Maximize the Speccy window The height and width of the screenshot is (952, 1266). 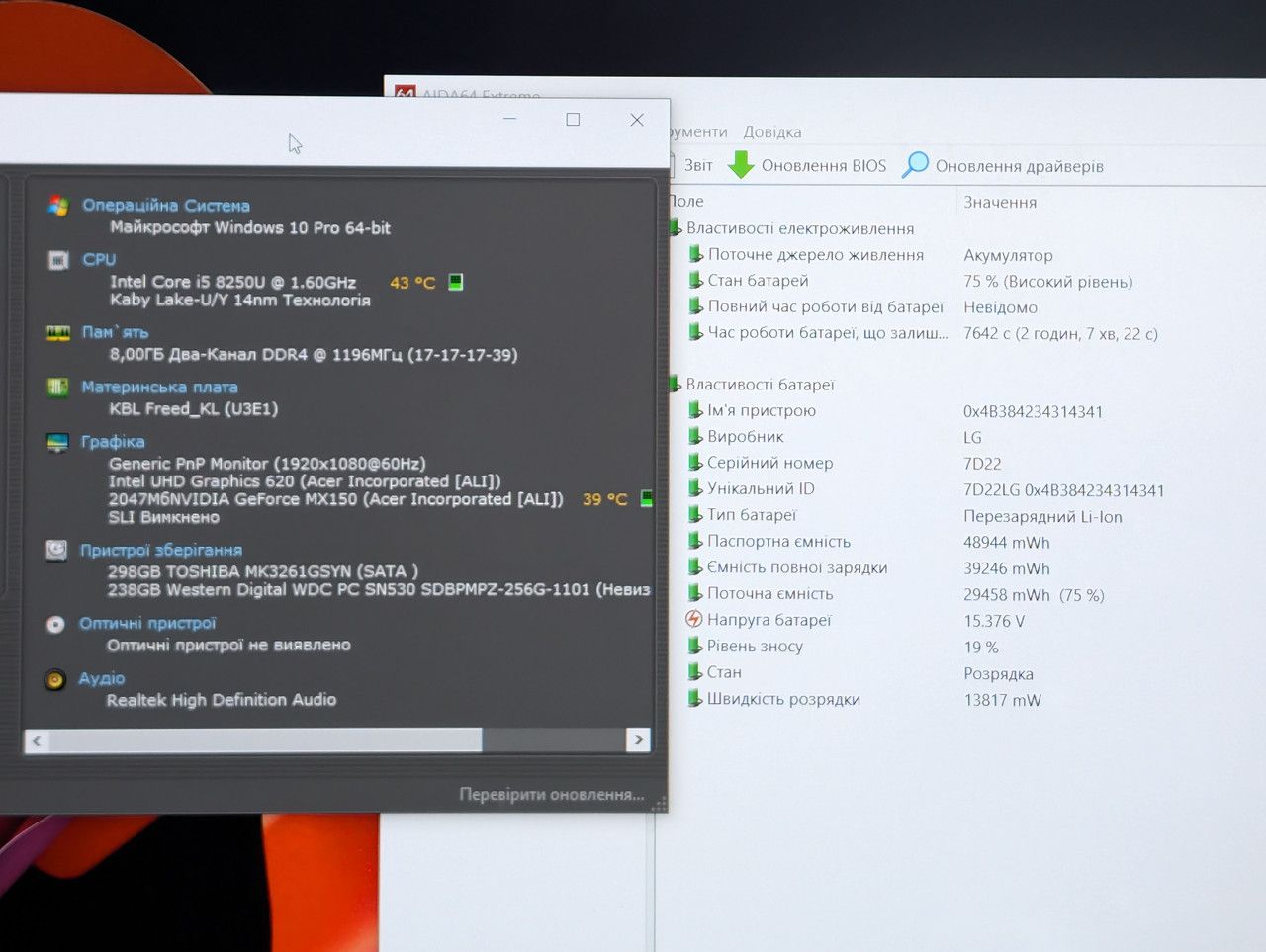573,119
